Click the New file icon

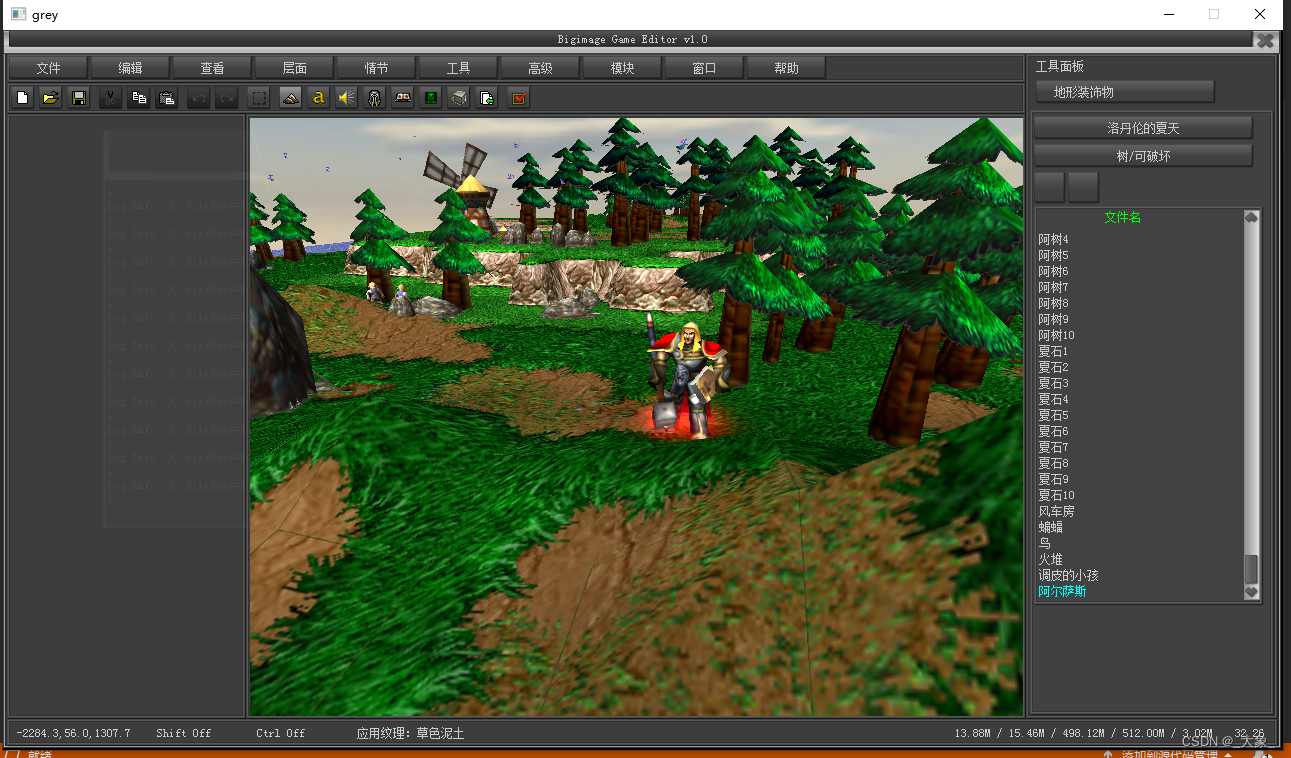click(22, 98)
